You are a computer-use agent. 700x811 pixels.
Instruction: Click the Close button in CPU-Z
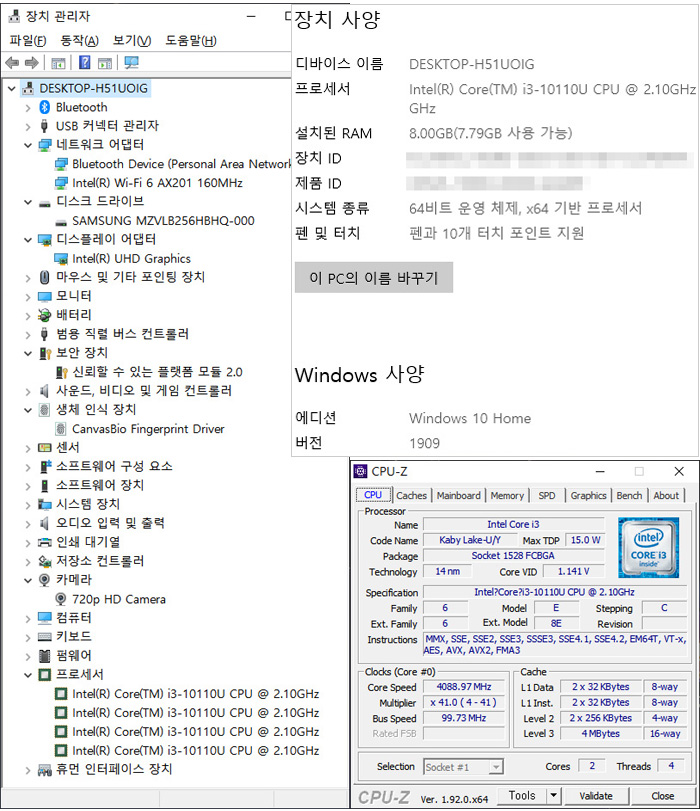663,795
